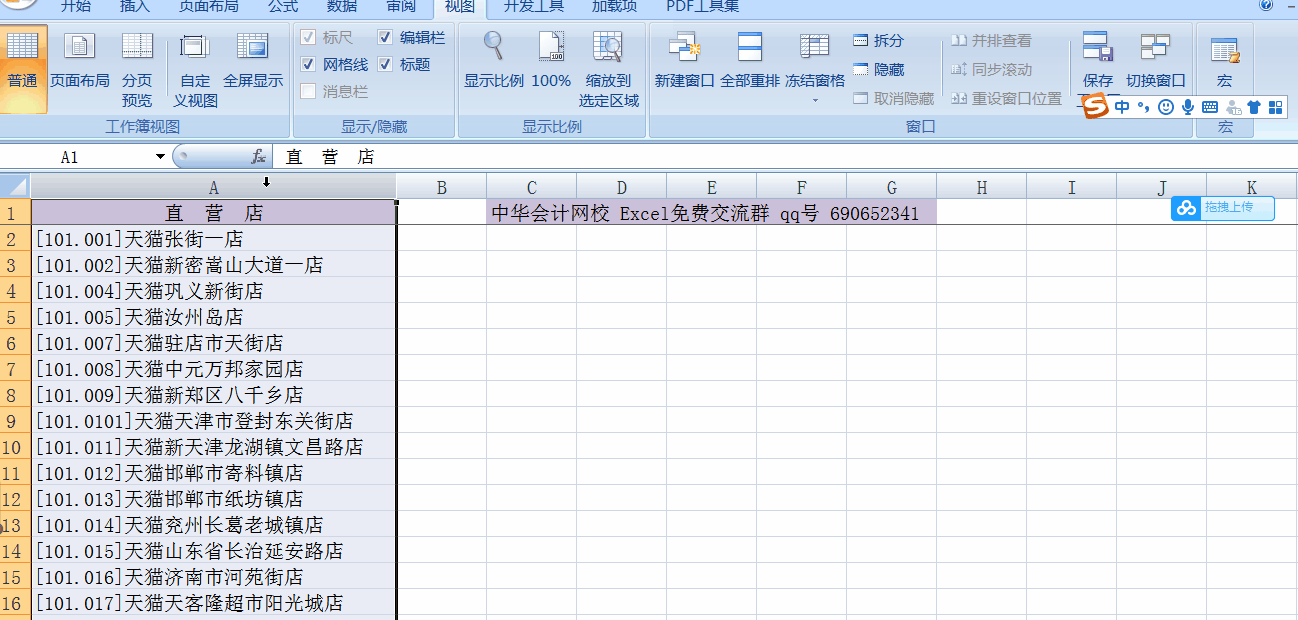Select cell with 中华会计网校 Excel免费交流群
The height and width of the screenshot is (620, 1298).
pyautogui.click(x=711, y=213)
